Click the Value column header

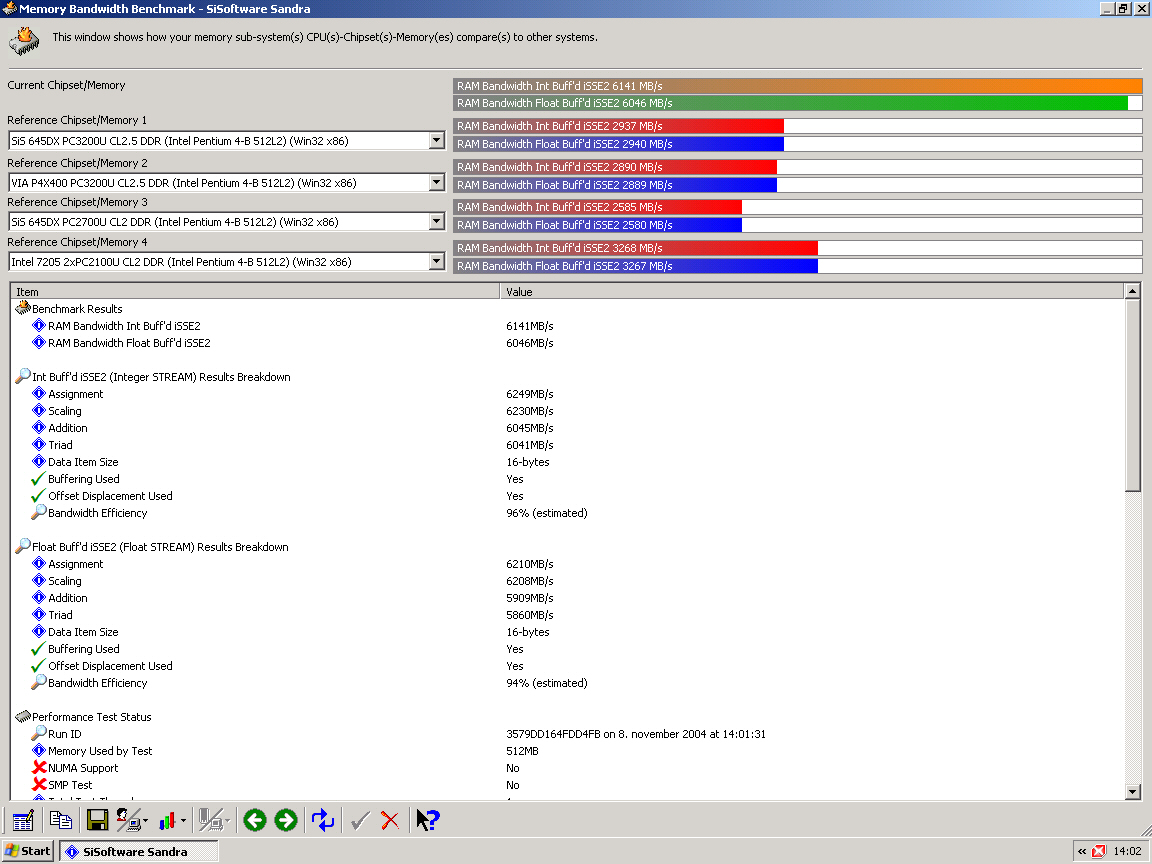pyautogui.click(x=812, y=292)
